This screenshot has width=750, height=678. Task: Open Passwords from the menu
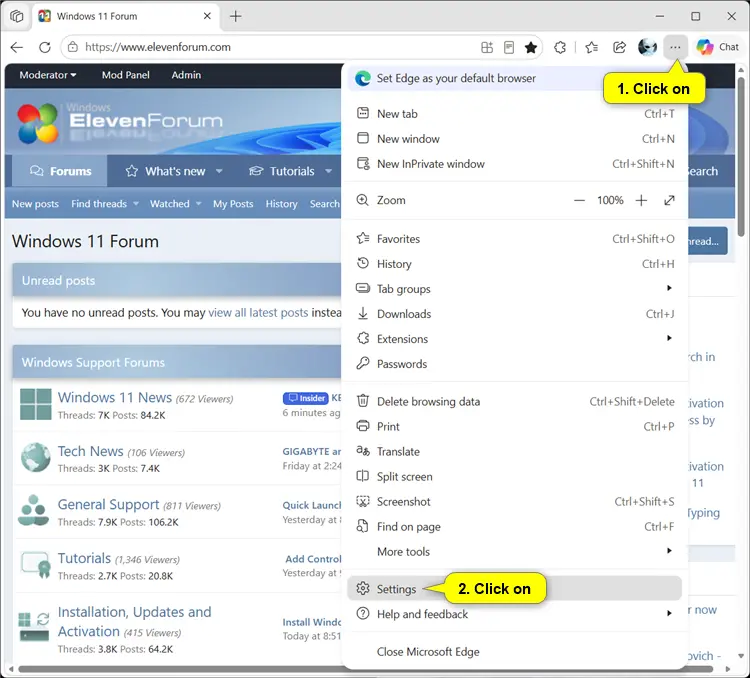pos(516,364)
